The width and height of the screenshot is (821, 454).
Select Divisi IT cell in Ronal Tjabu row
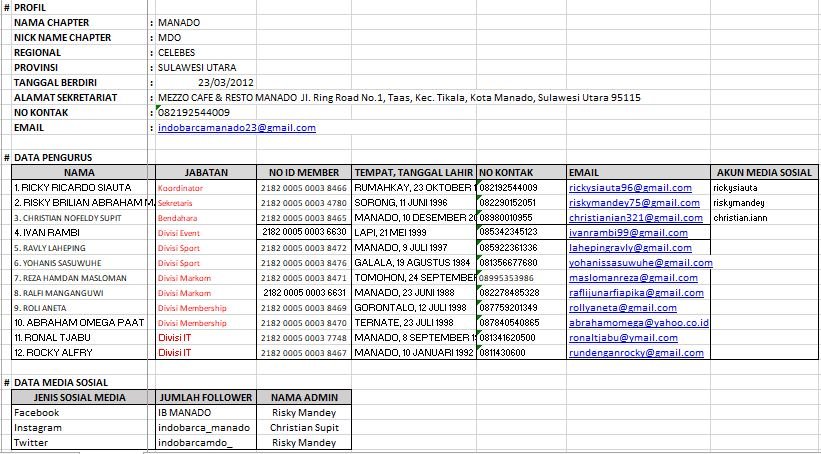[206, 338]
